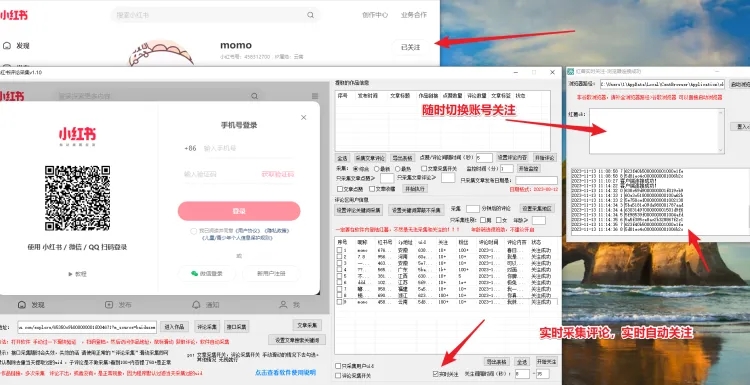Open the hamburger menu in the embedded browser
The height and width of the screenshot is (385, 750).
(315, 96)
